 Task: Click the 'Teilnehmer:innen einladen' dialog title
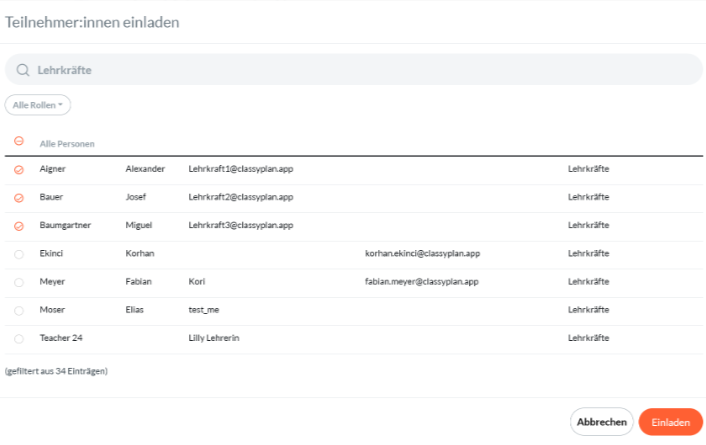coord(92,22)
